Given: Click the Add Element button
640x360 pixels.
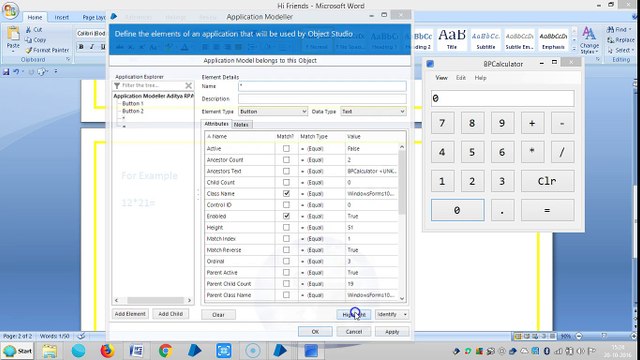Looking at the screenshot, I should (x=130, y=314).
